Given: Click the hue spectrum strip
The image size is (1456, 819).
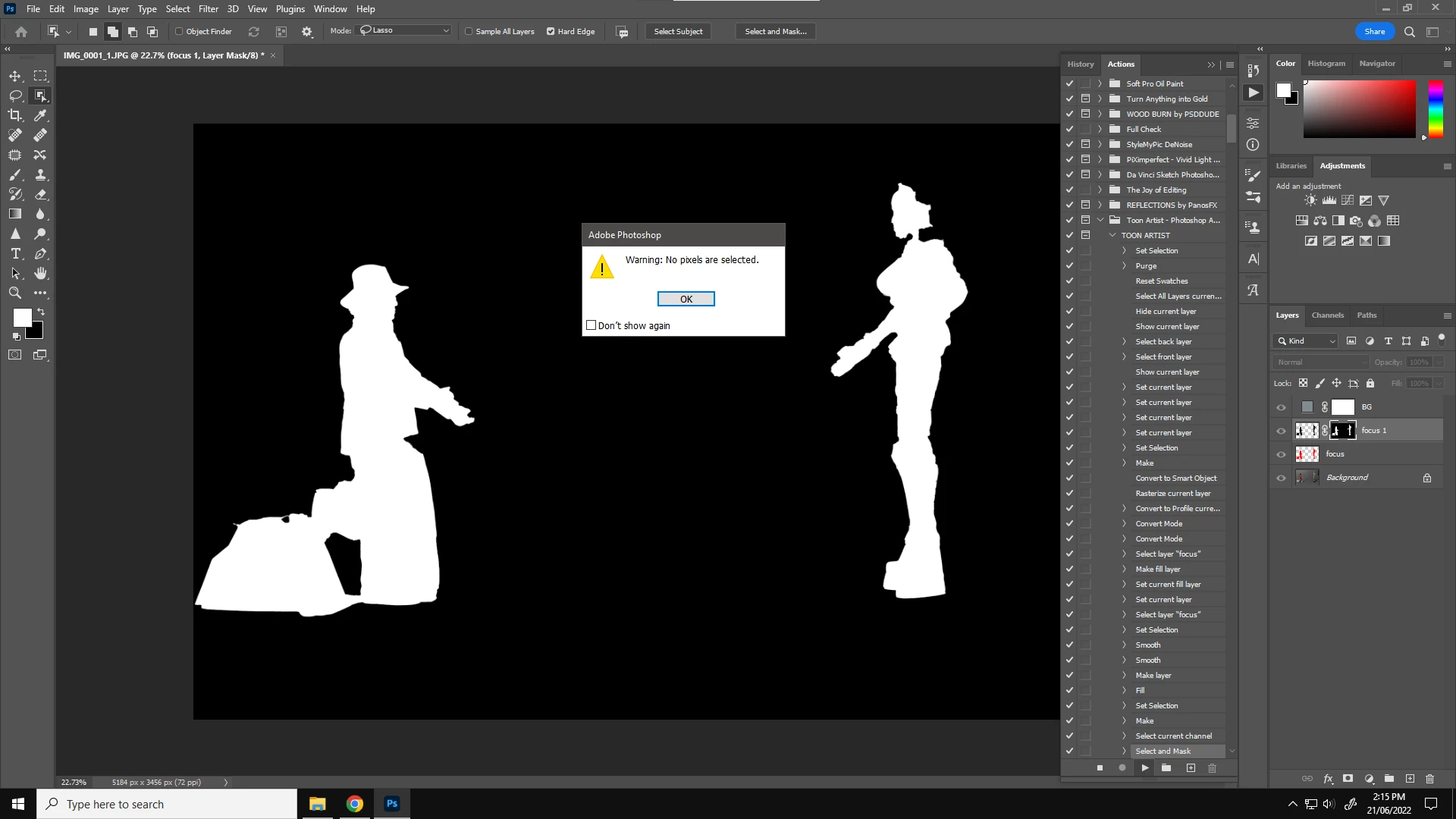Looking at the screenshot, I should tap(1436, 108).
